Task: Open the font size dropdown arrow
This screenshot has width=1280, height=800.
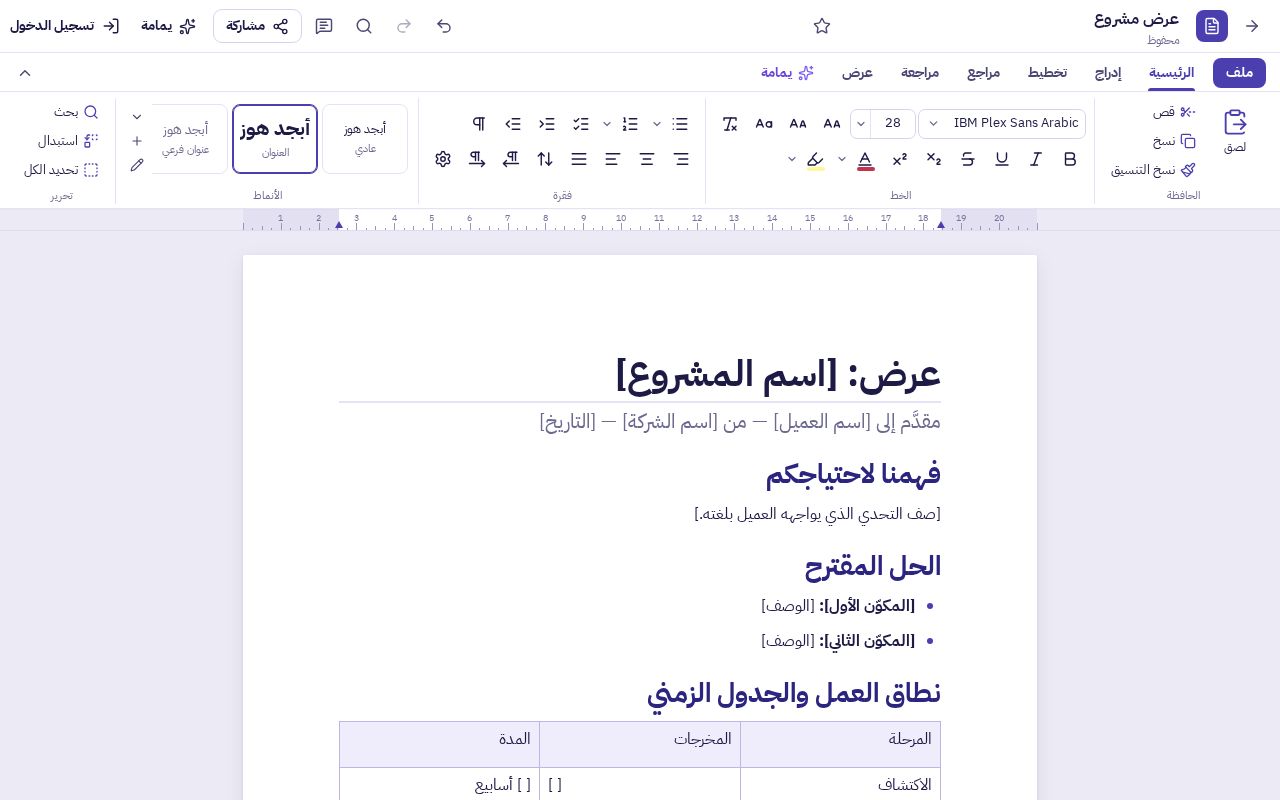Action: (861, 124)
